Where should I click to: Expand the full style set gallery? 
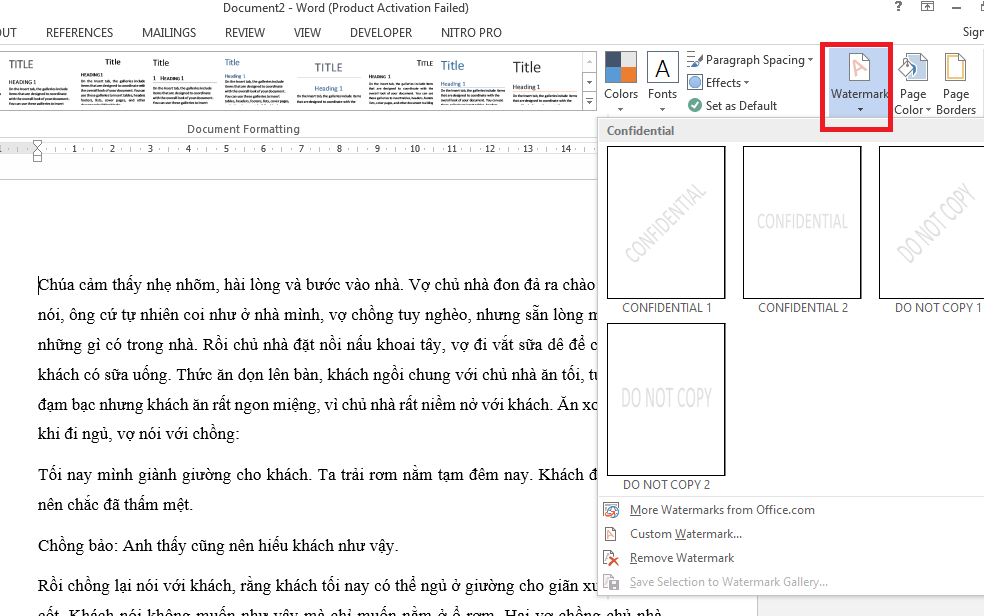(589, 101)
